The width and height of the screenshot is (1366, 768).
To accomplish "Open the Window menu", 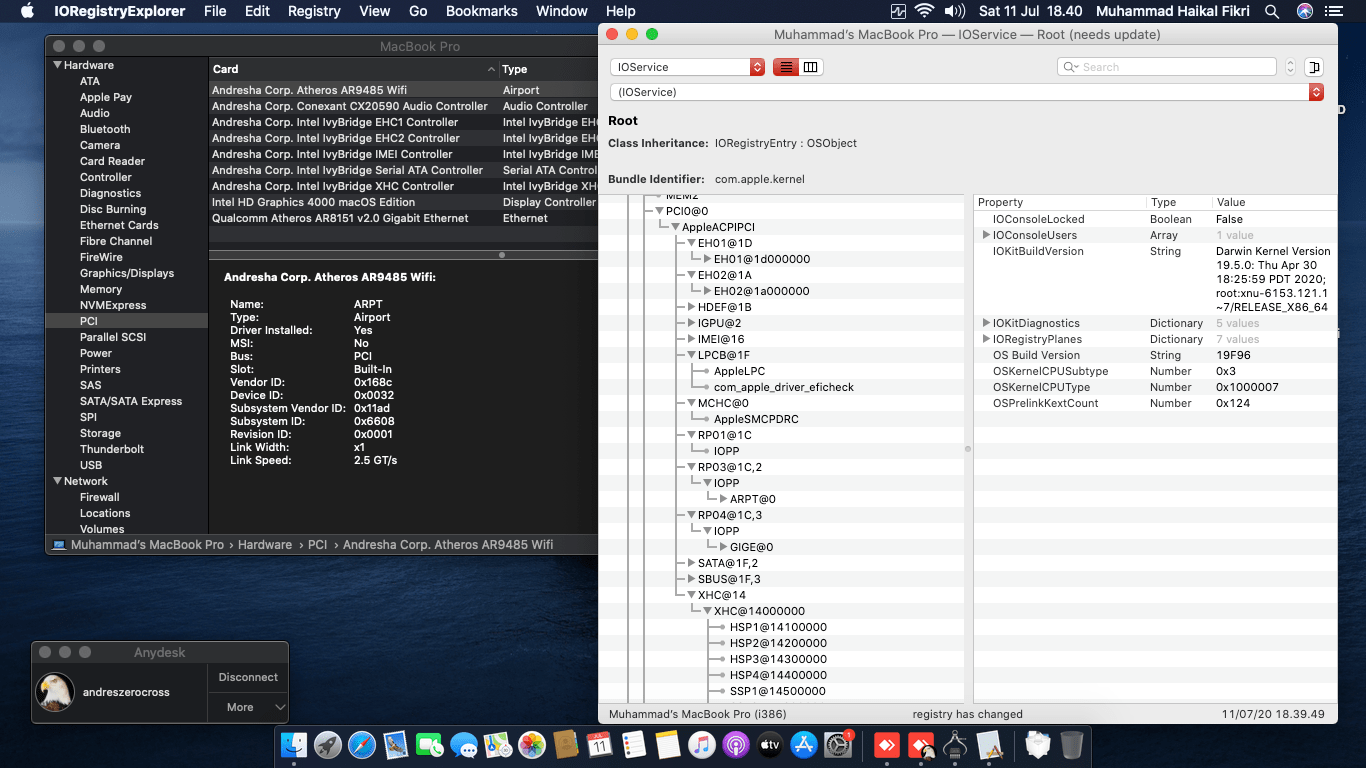I will (562, 11).
